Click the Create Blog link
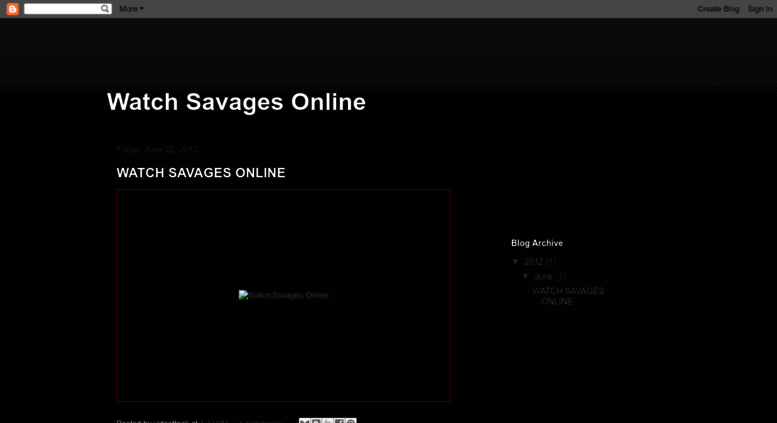This screenshot has height=423, width=777. point(718,9)
